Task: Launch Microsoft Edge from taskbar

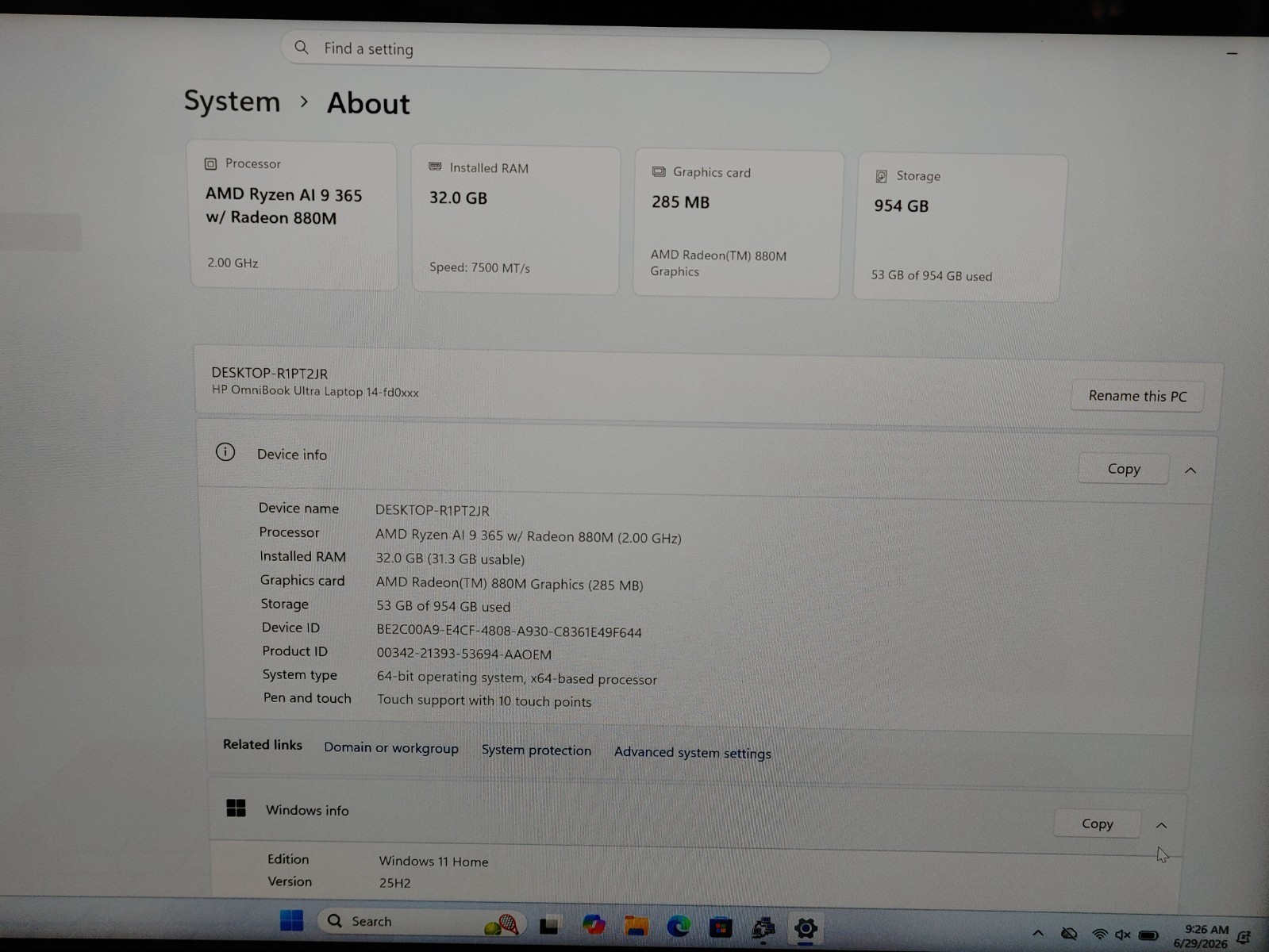Action: tap(678, 927)
